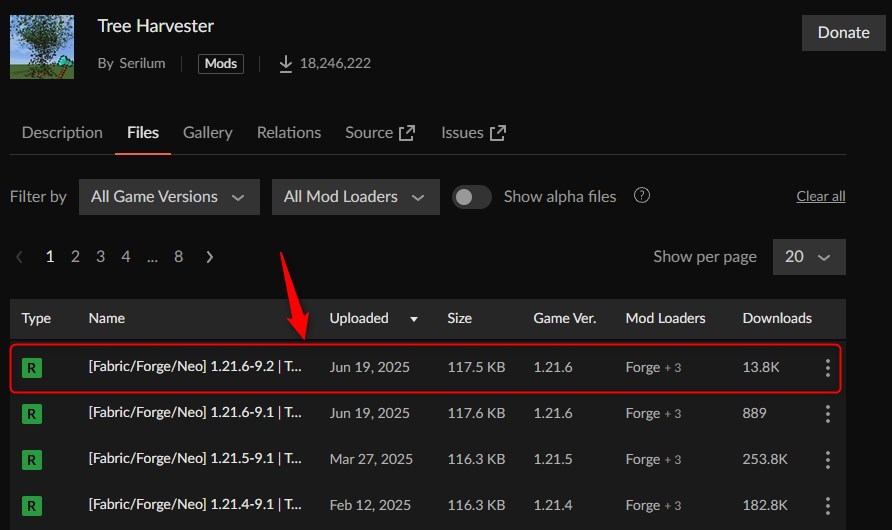Viewport: 892px width, 530px height.
Task: Click the release R icon for 1.21.4-9.1
Action: [32, 506]
